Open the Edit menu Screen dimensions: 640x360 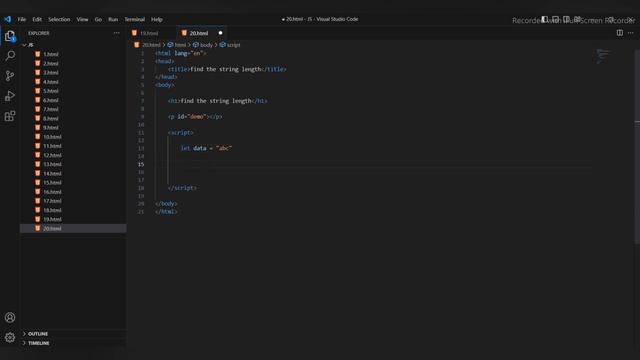(37, 19)
